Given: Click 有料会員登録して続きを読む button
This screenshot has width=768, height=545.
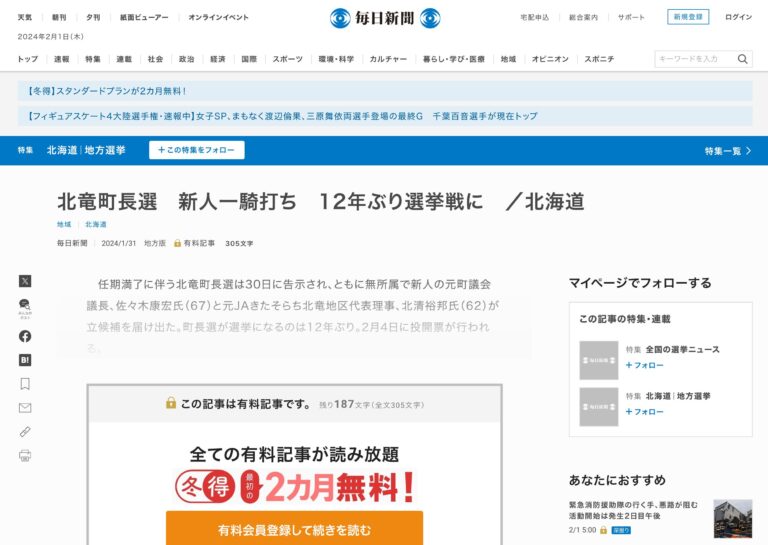Looking at the screenshot, I should [x=294, y=529].
